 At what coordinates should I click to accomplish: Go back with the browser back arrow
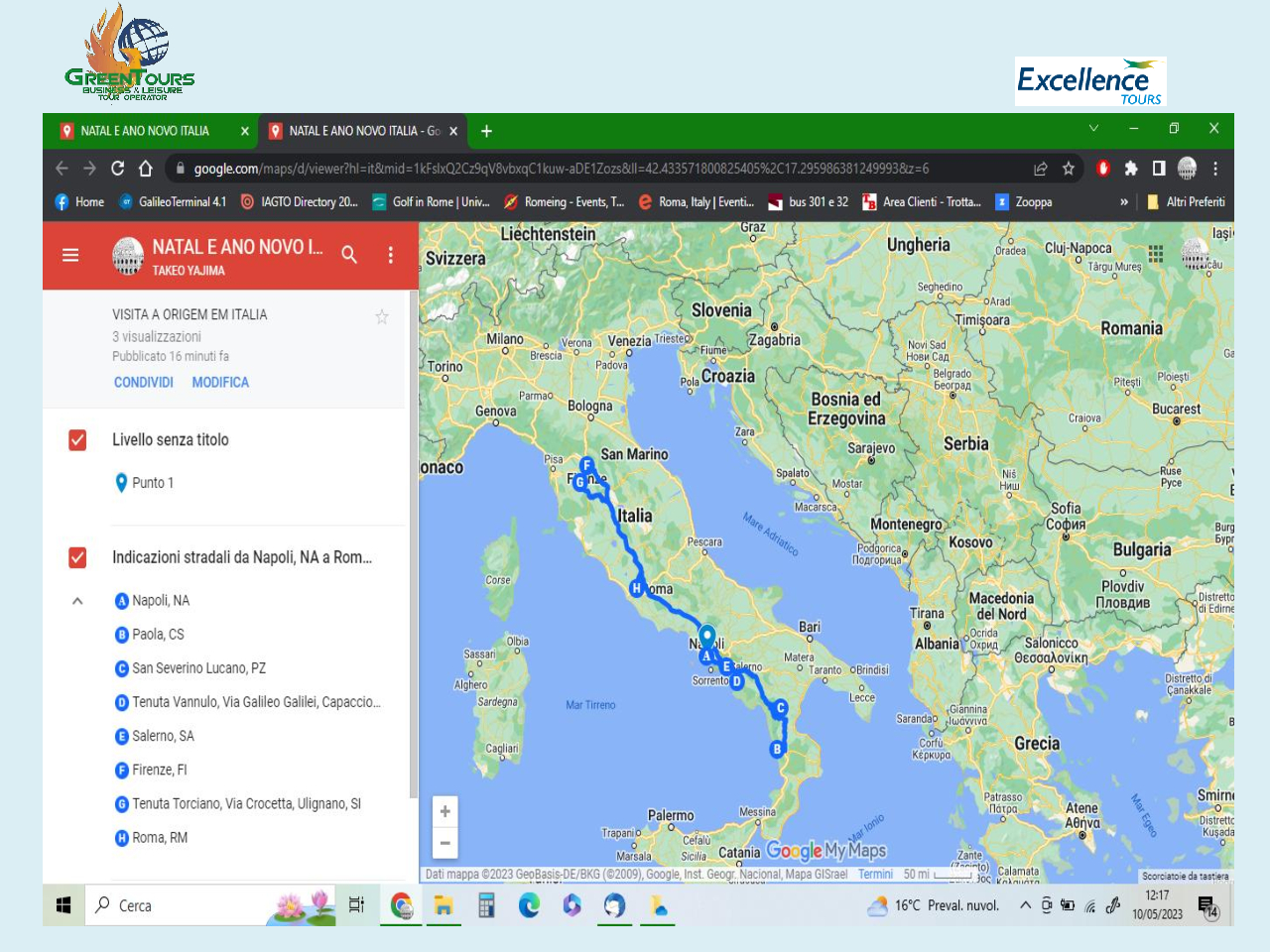point(63,169)
